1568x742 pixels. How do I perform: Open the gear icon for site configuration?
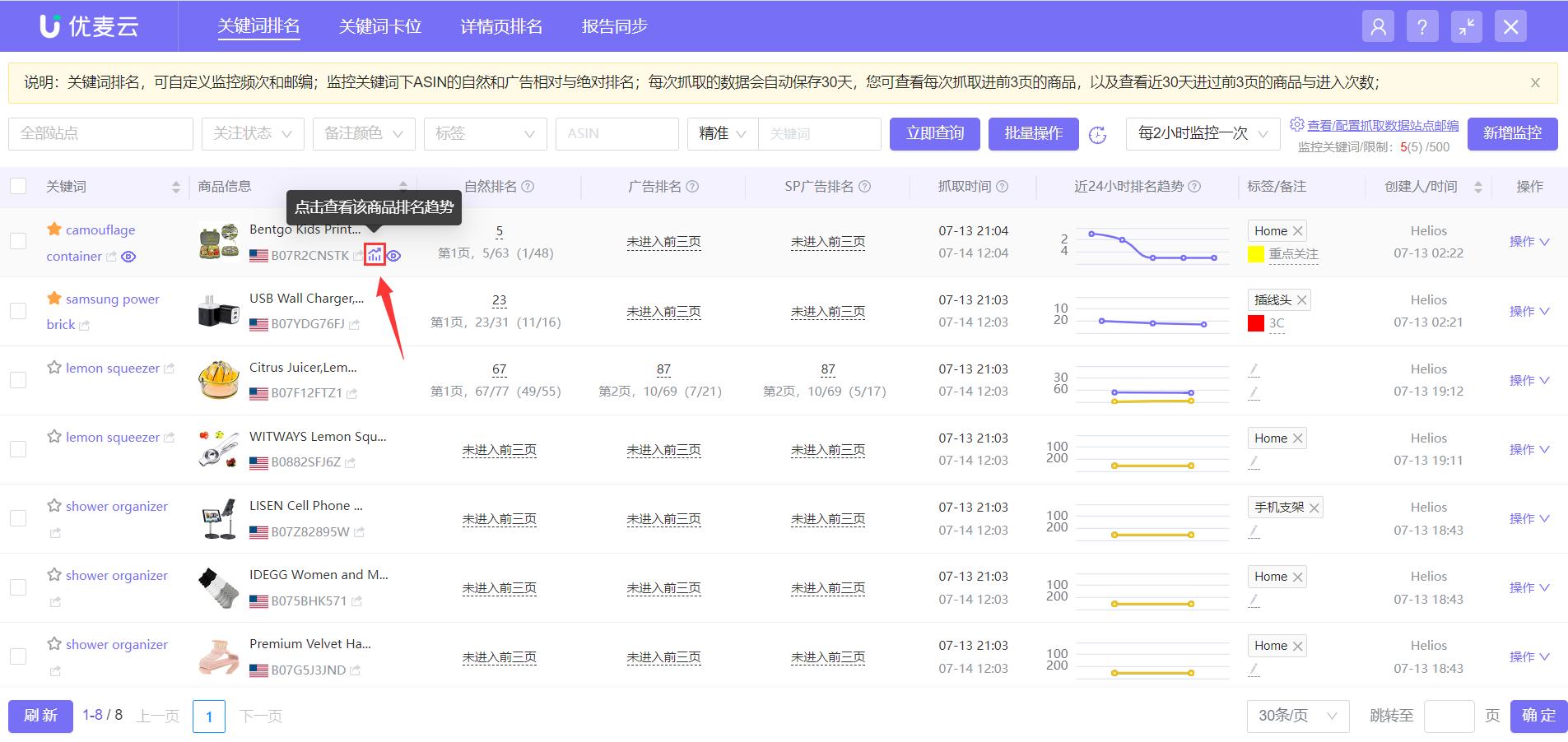pyautogui.click(x=1295, y=124)
